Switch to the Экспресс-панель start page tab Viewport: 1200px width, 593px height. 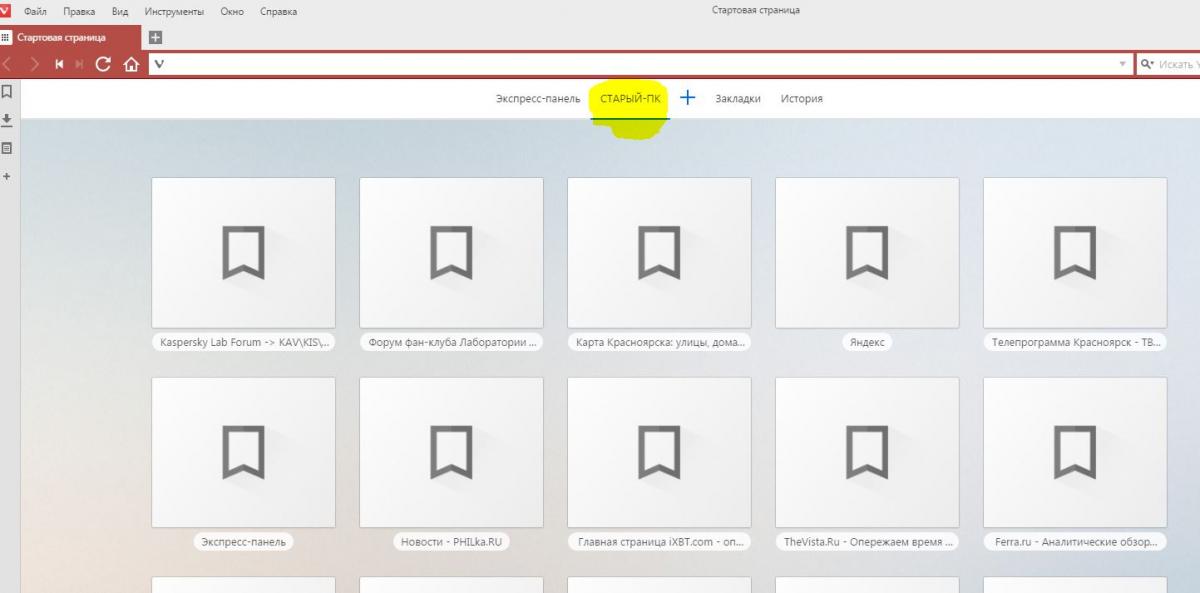pos(538,99)
